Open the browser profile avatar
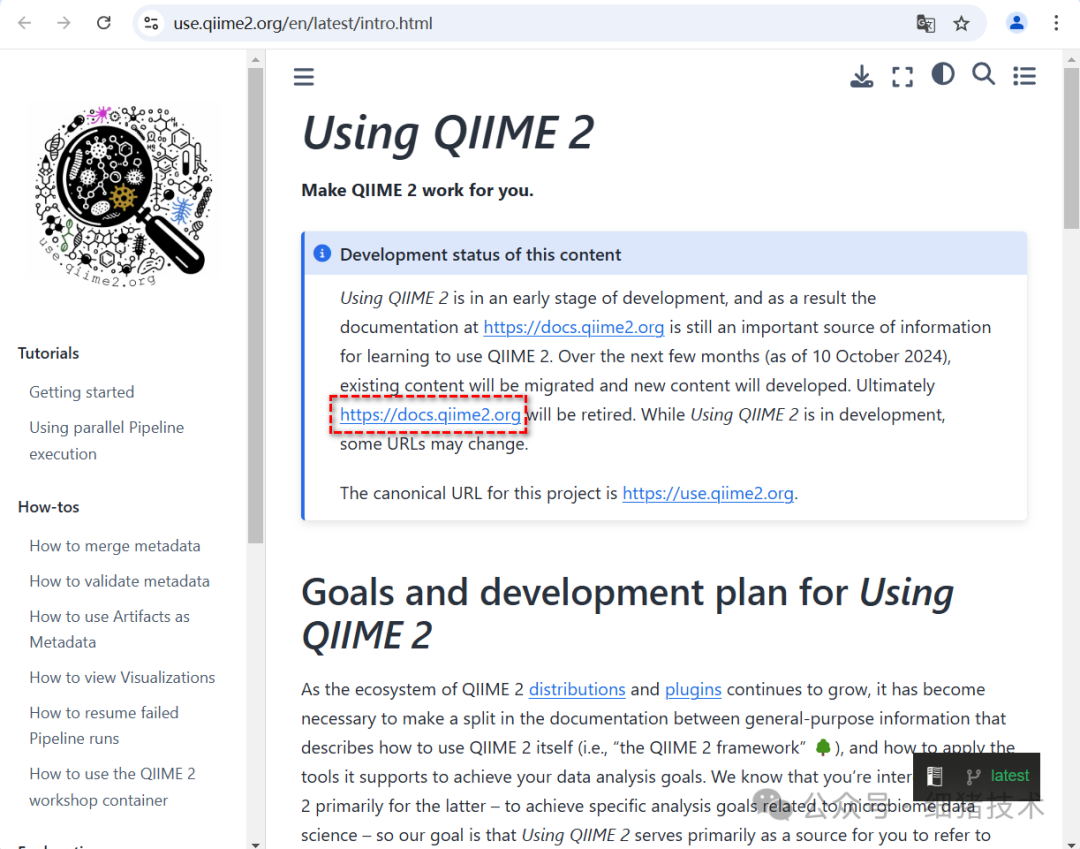 1017,22
